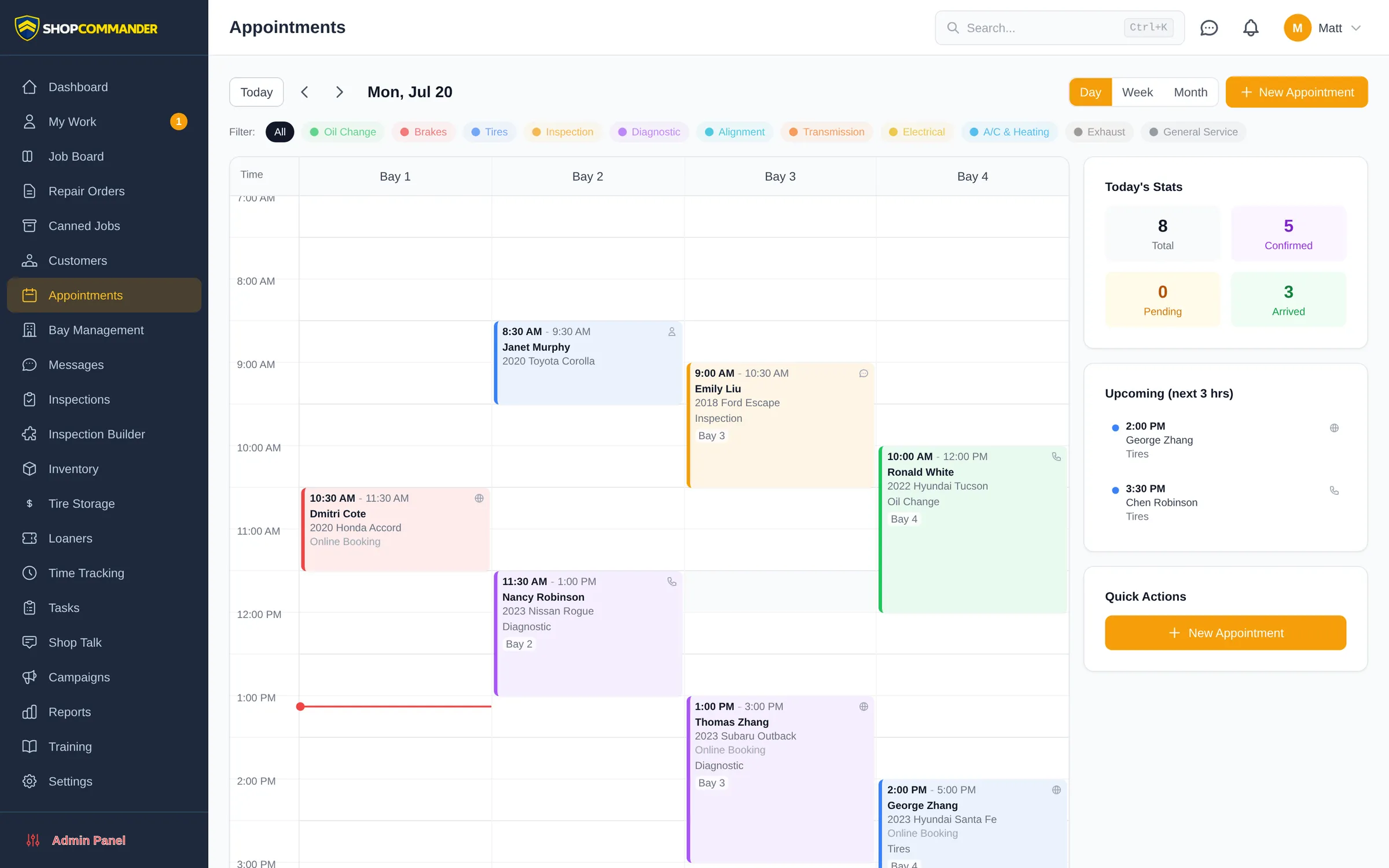Image resolution: width=1389 pixels, height=868 pixels.
Task: Select the Canned Jobs archive icon
Action: [x=29, y=226]
